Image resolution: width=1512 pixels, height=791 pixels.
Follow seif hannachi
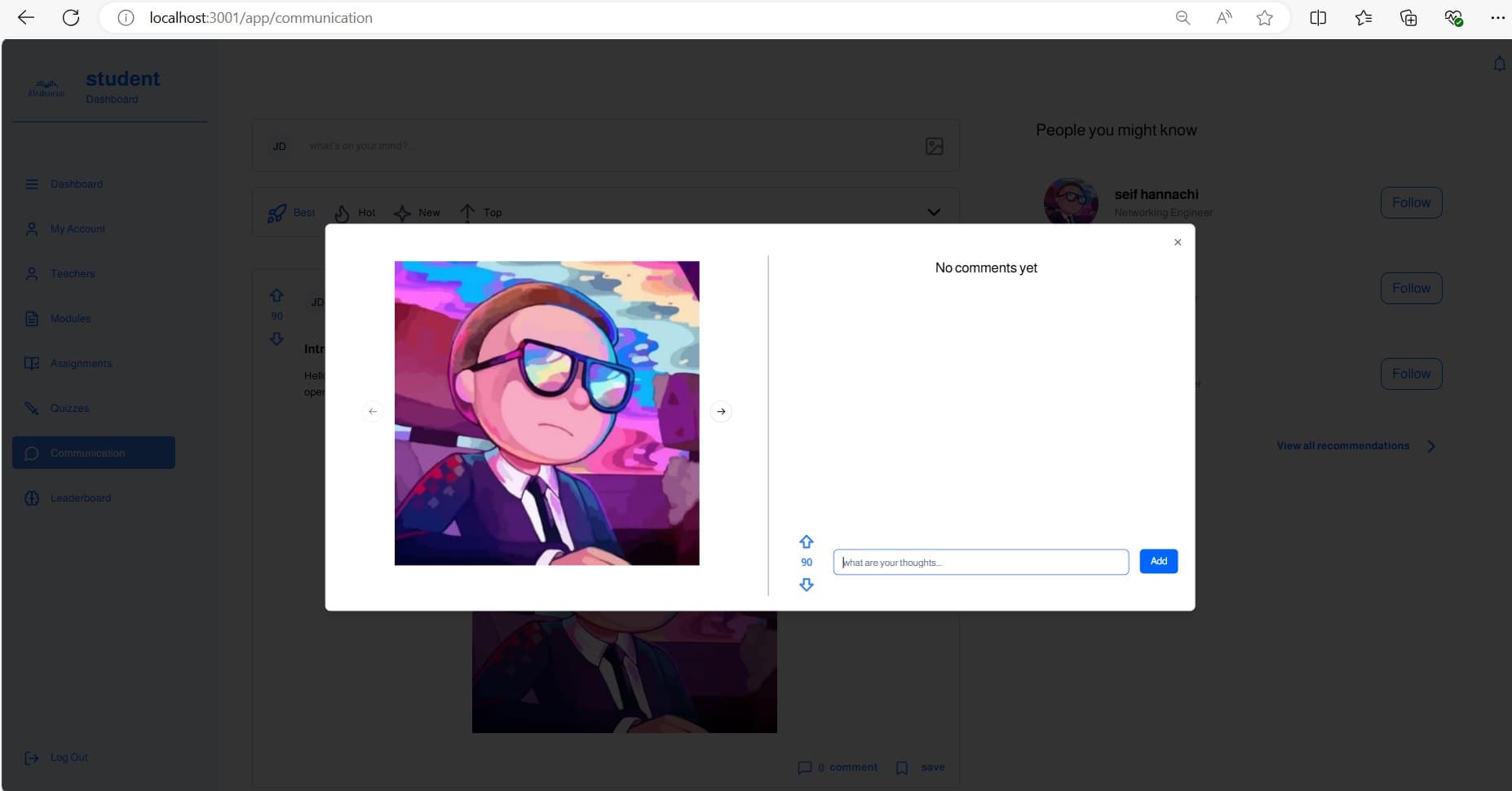[1410, 203]
